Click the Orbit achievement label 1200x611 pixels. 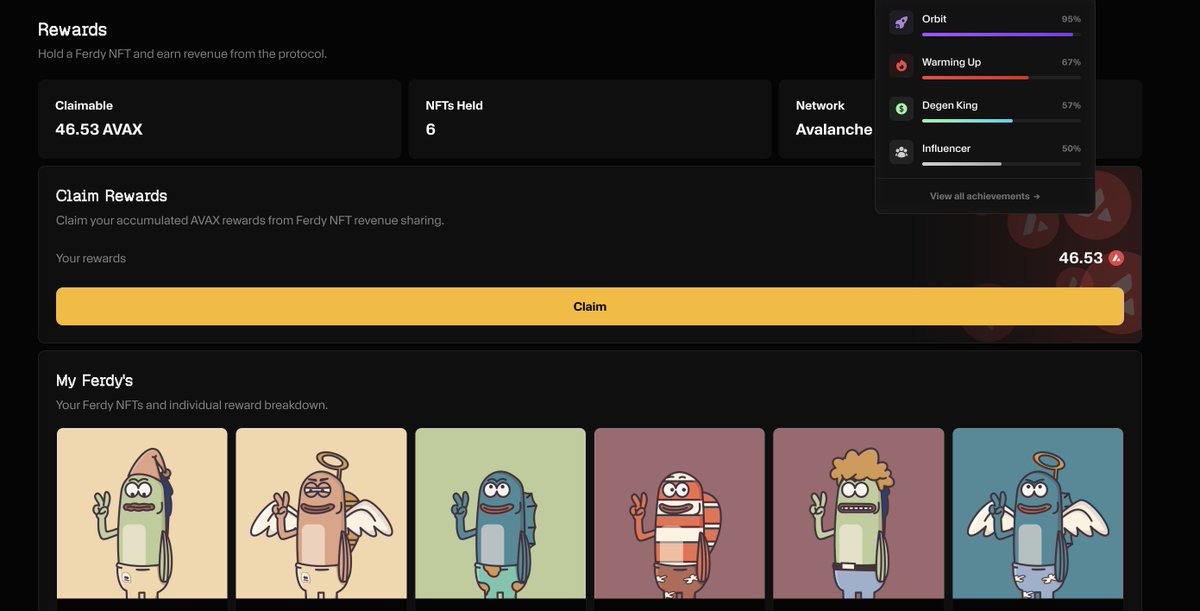pos(934,19)
